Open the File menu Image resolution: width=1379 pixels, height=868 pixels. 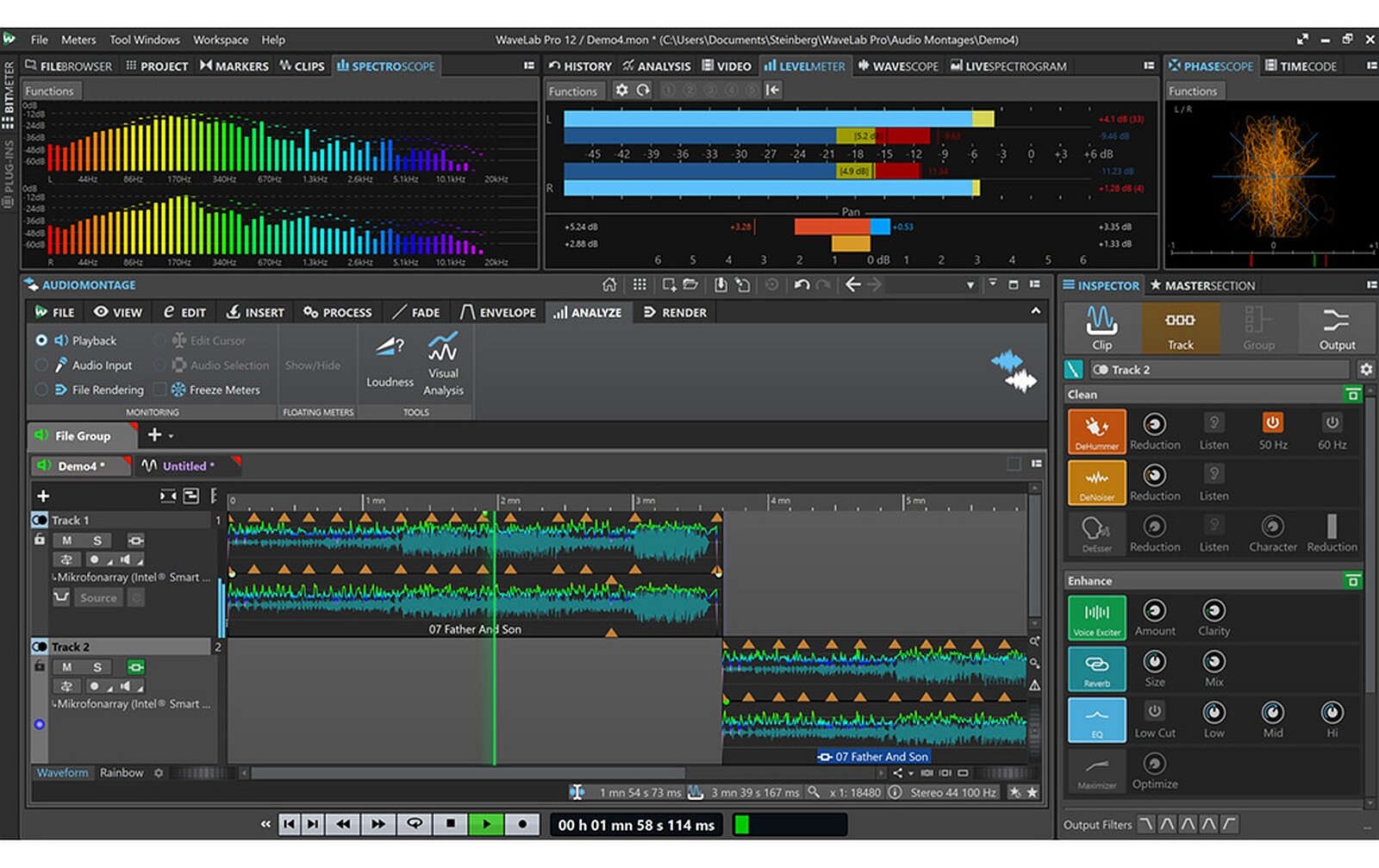coord(40,40)
